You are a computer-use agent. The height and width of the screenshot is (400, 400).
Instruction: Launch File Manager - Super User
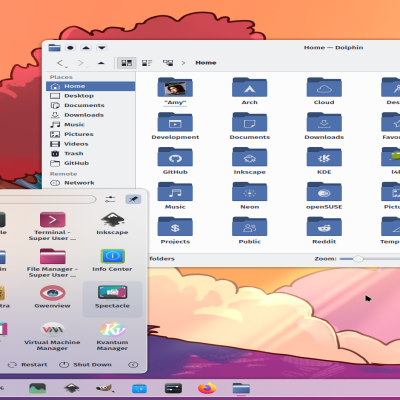[x=52, y=263]
